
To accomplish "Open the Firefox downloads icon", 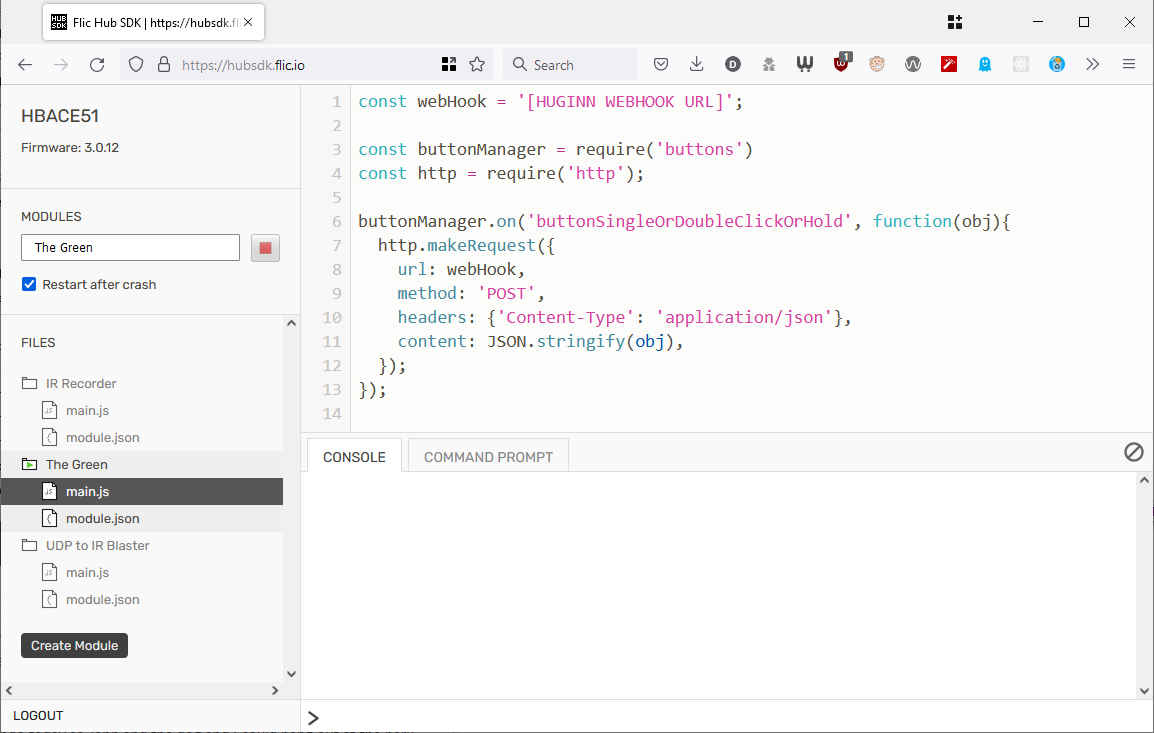I will point(697,65).
